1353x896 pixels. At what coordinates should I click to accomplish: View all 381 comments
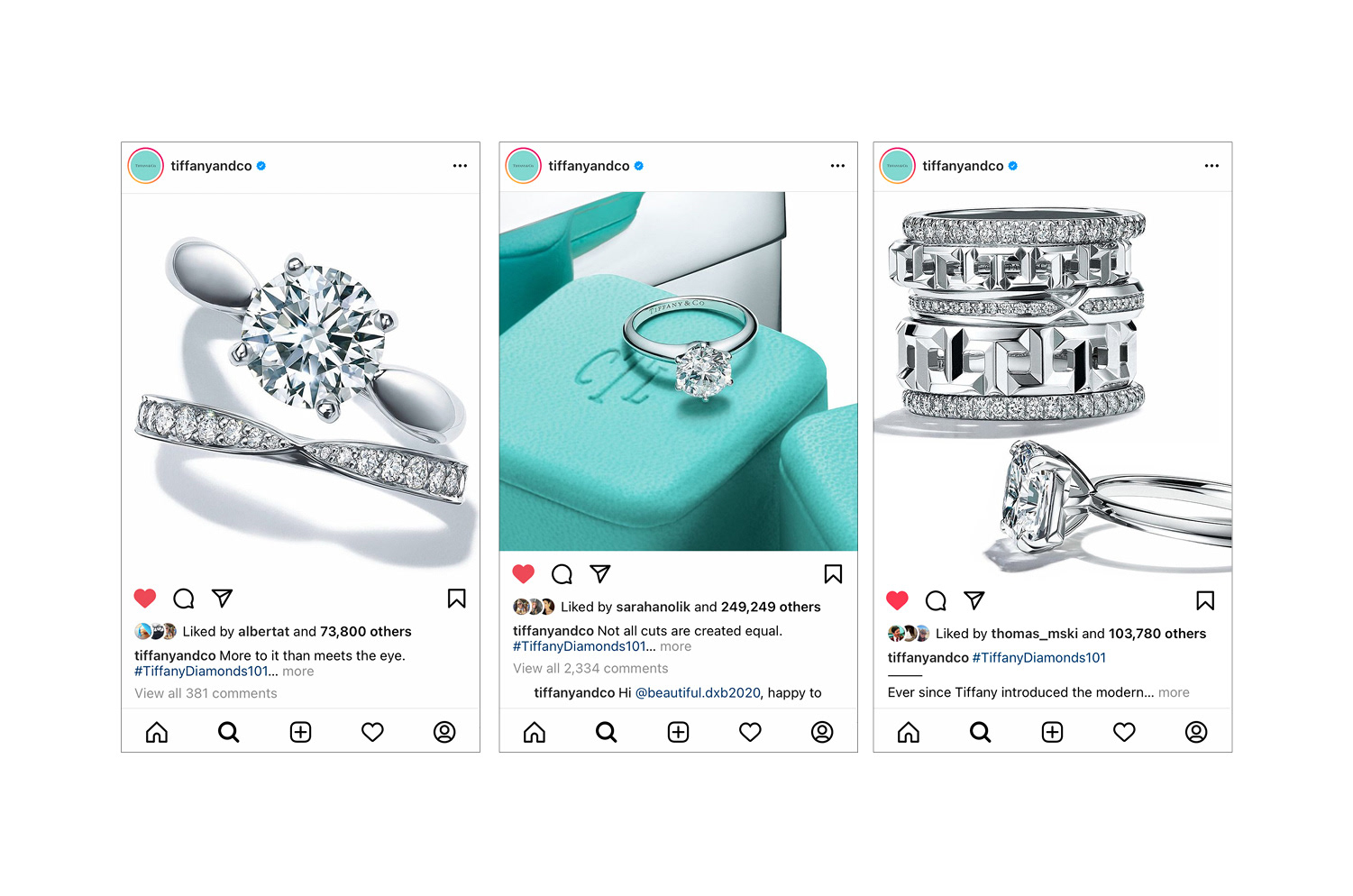(x=206, y=693)
